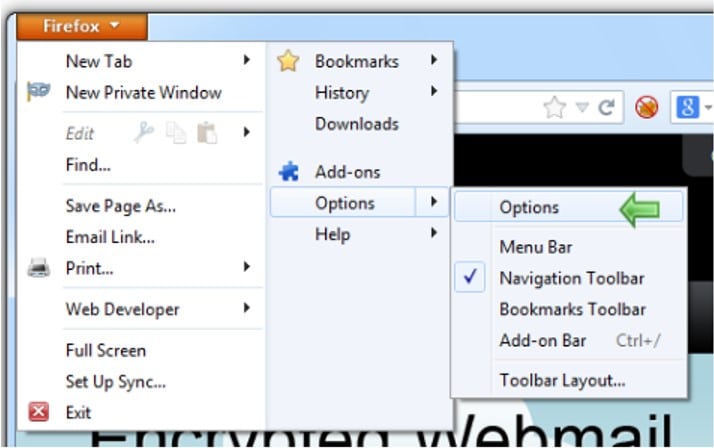
Task: Open New Tab menu entry
Action: point(99,61)
